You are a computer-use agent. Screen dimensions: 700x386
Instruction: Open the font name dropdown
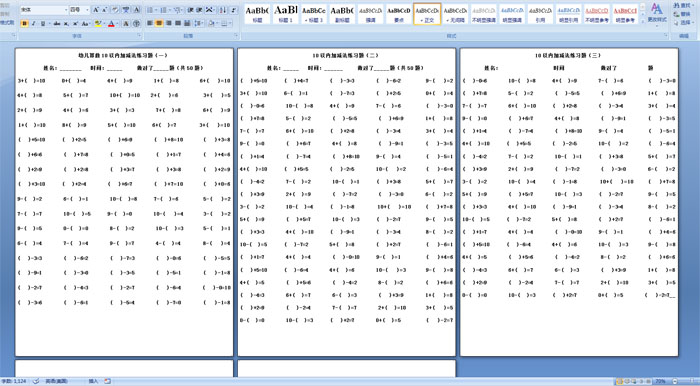[x=66, y=10]
